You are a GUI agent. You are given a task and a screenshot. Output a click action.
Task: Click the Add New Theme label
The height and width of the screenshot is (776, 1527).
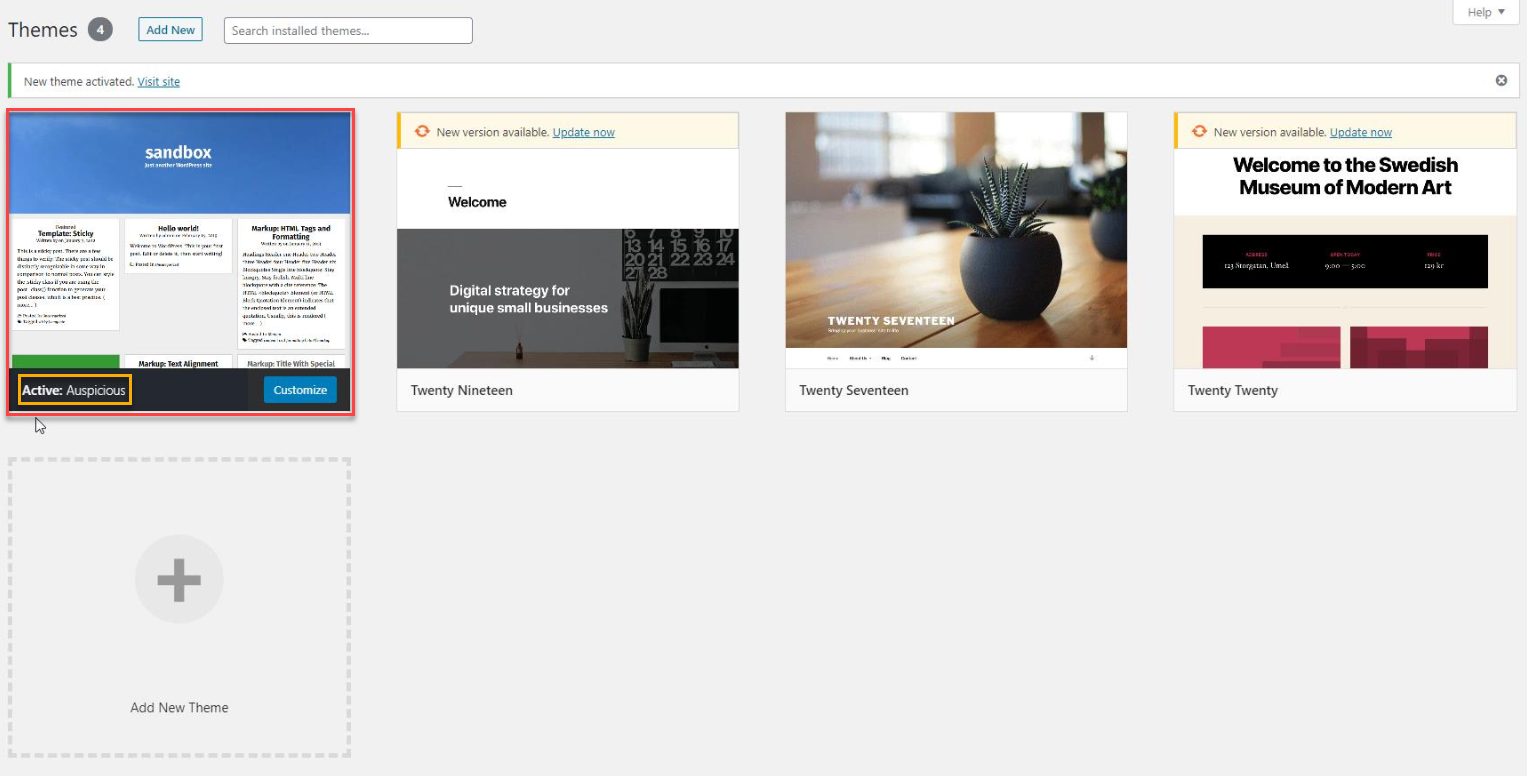pos(179,707)
